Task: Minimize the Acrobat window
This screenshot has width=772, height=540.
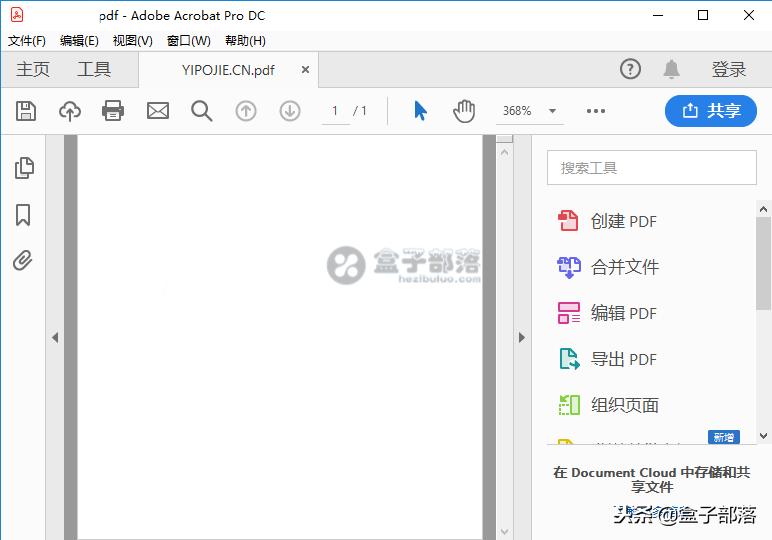Action: coord(658,15)
